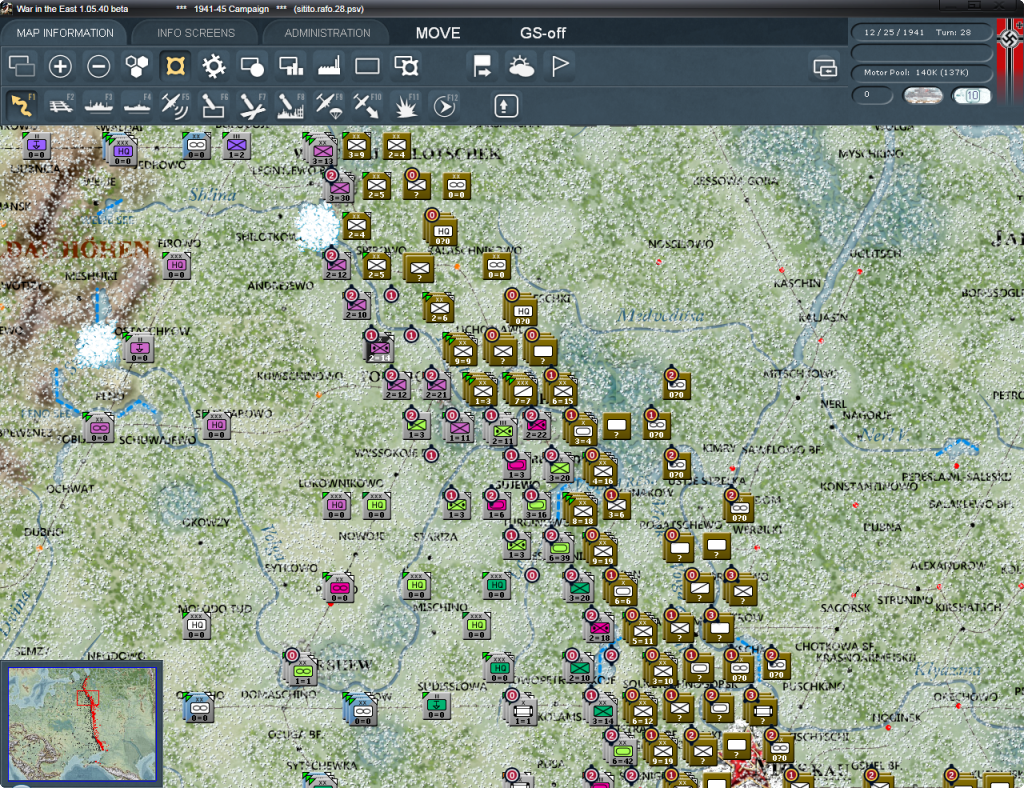The width and height of the screenshot is (1024, 788).
Task: Select the unit stack labeled 3=30
Action: pyautogui.click(x=340, y=189)
